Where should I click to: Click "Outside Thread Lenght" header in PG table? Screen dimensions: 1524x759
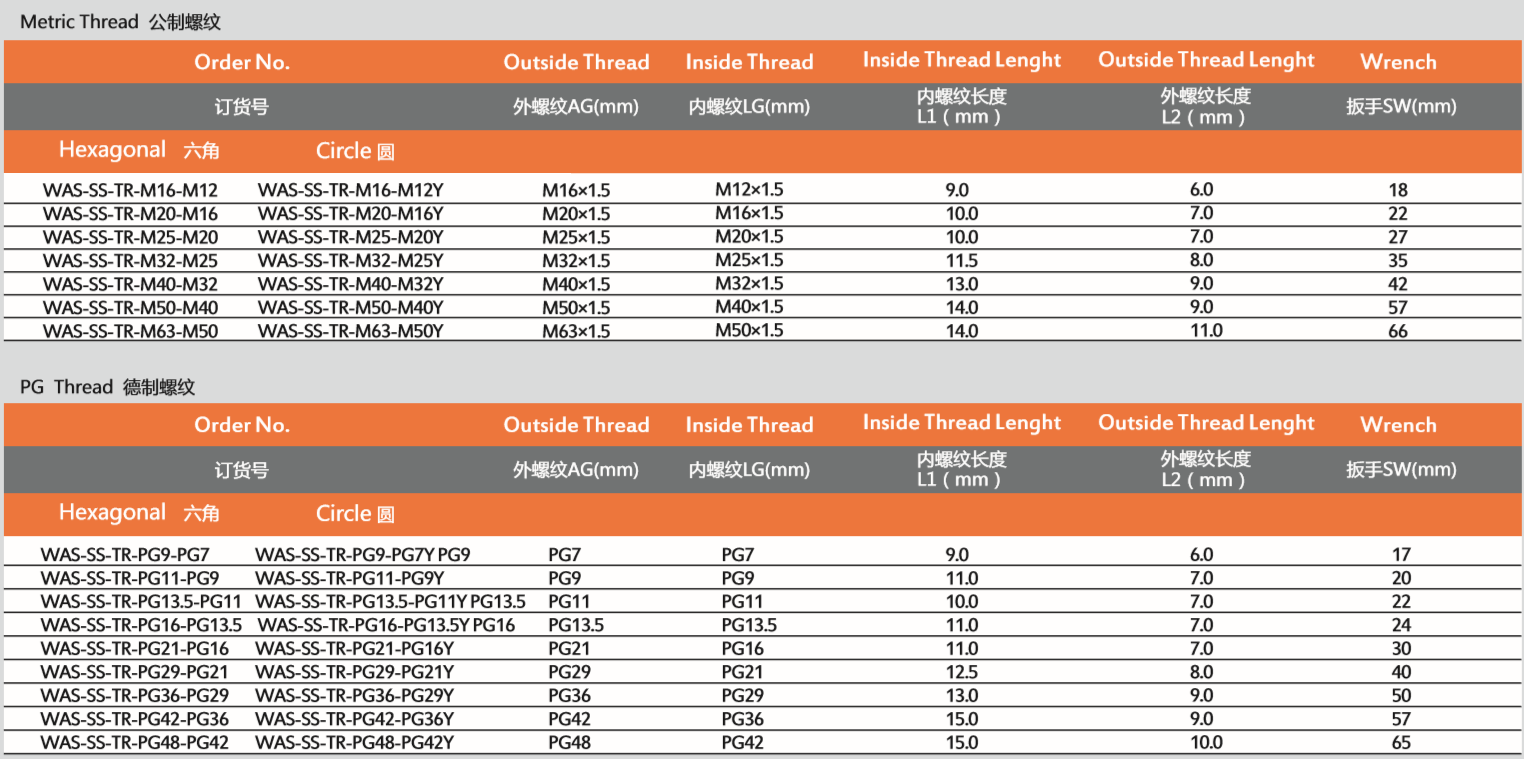[1206, 423]
